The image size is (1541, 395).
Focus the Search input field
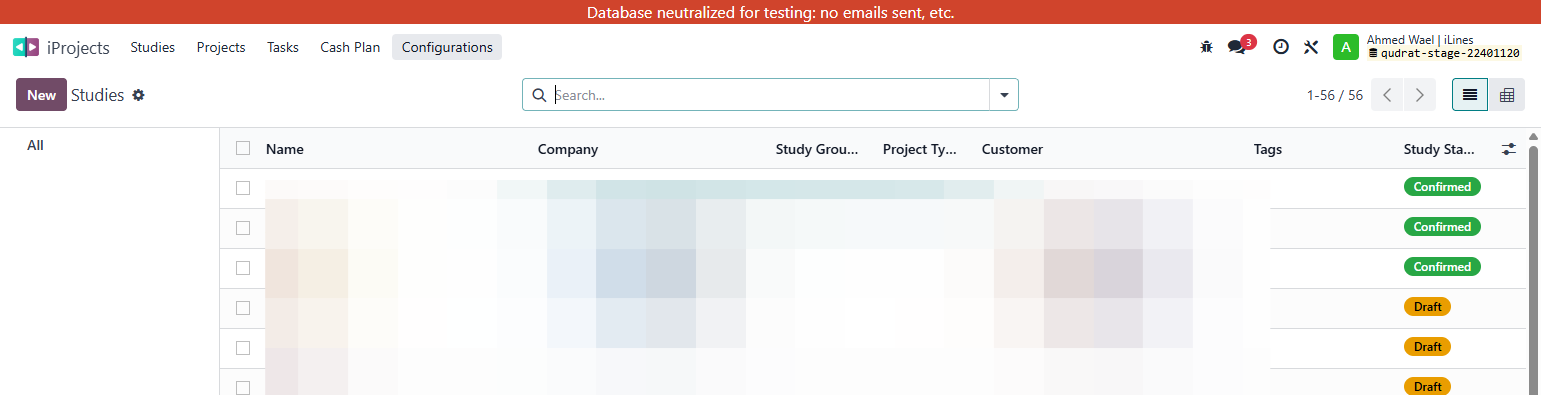coord(769,95)
